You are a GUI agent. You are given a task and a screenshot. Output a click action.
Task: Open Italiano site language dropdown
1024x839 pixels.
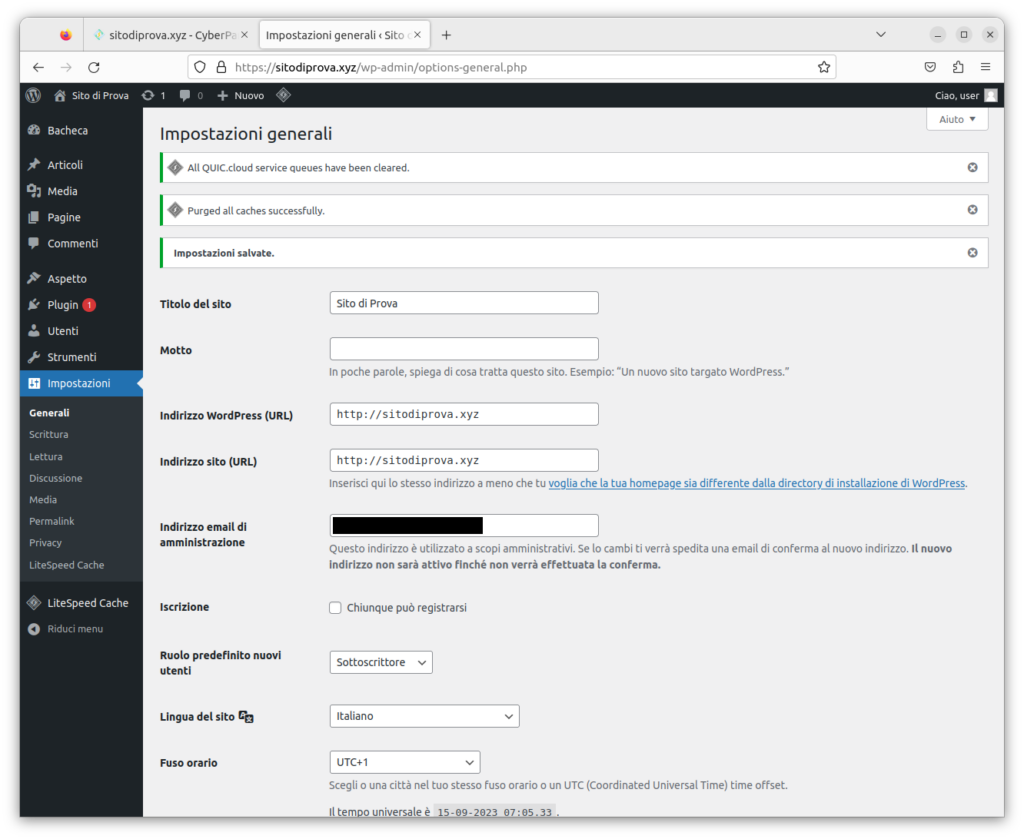424,716
